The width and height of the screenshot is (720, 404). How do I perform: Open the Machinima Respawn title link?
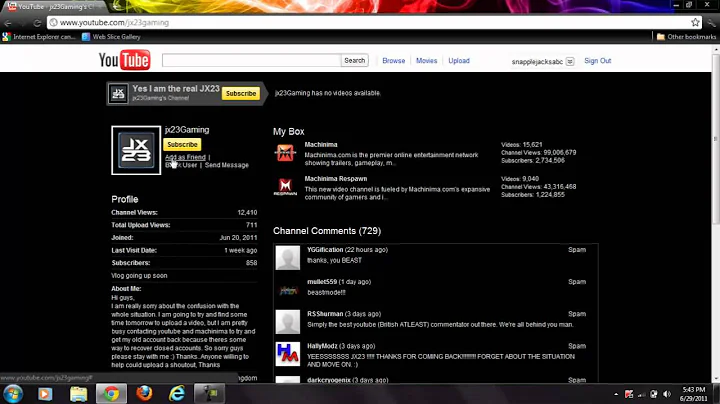tap(336, 179)
